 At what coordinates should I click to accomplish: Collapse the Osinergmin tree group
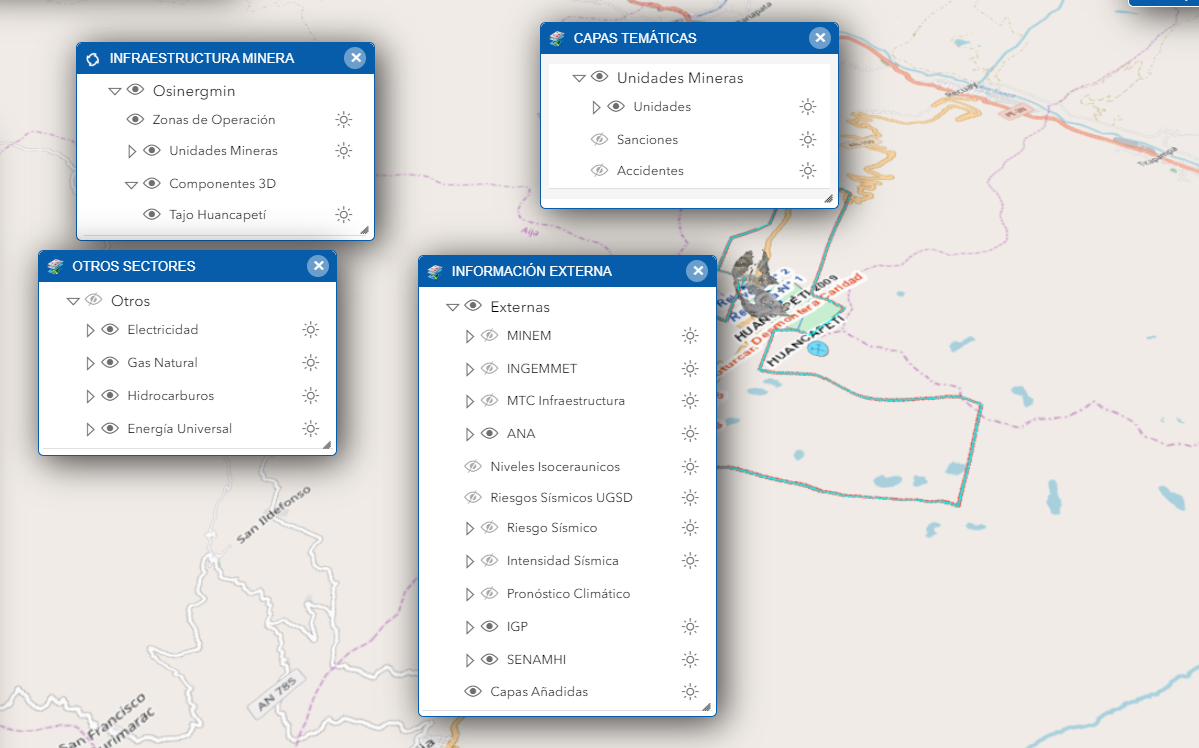[x=115, y=91]
